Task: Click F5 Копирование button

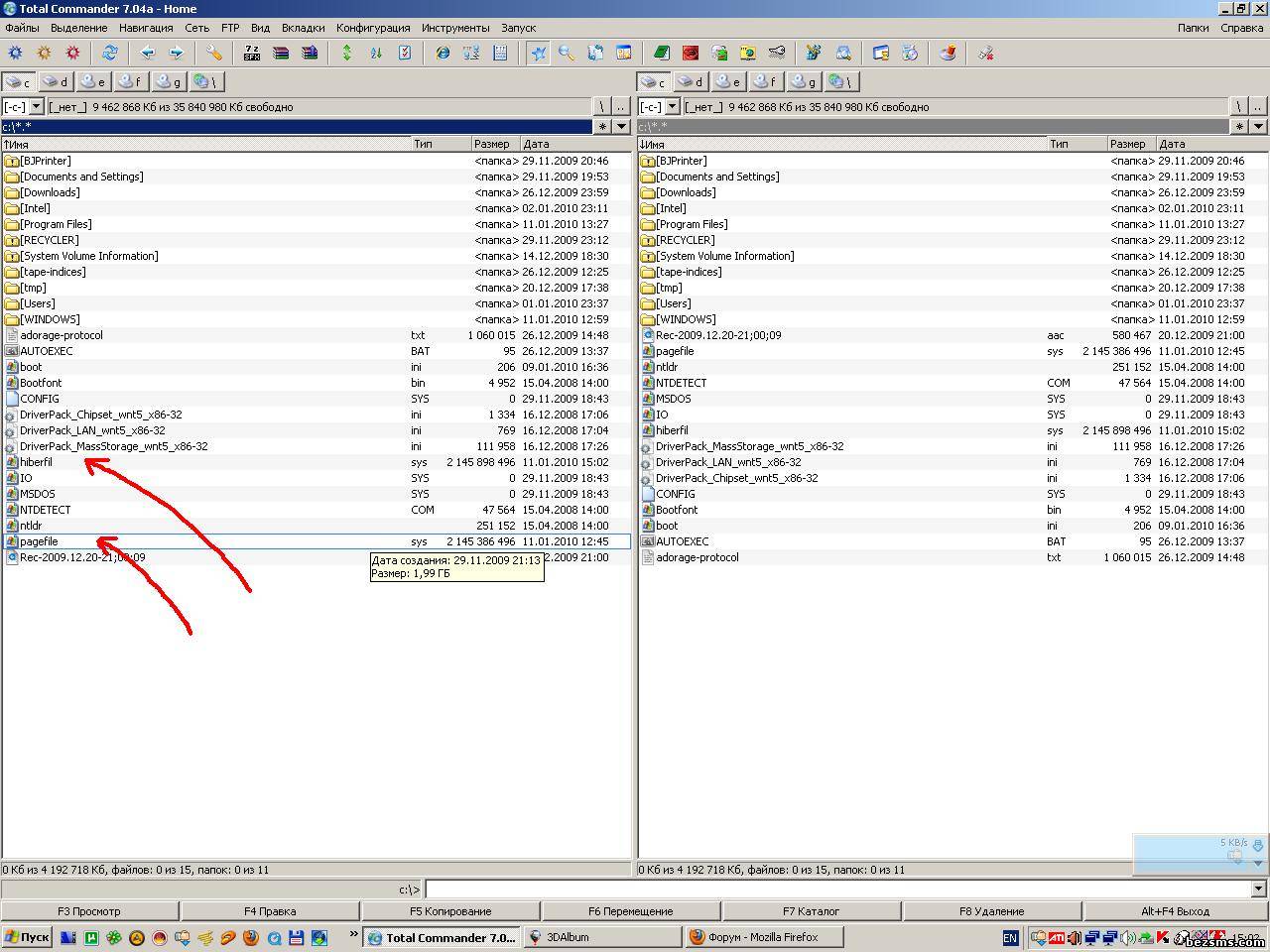Action: tap(450, 911)
